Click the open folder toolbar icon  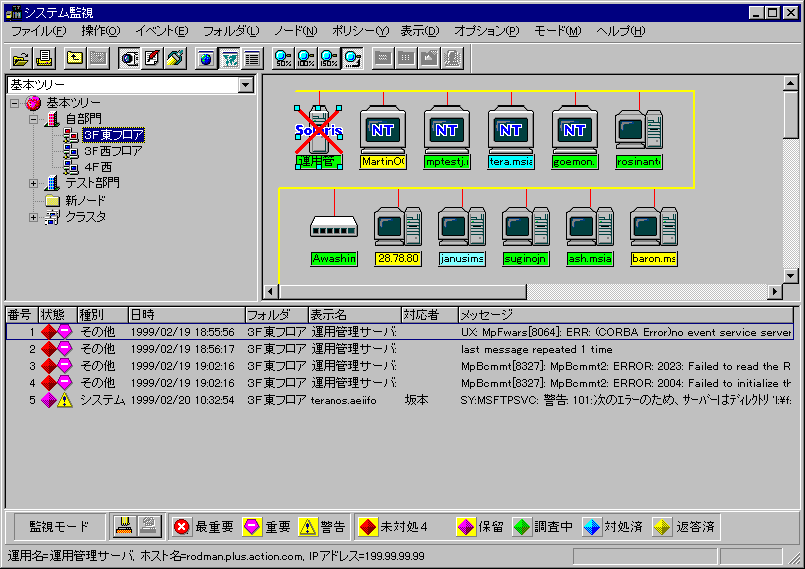(21, 59)
